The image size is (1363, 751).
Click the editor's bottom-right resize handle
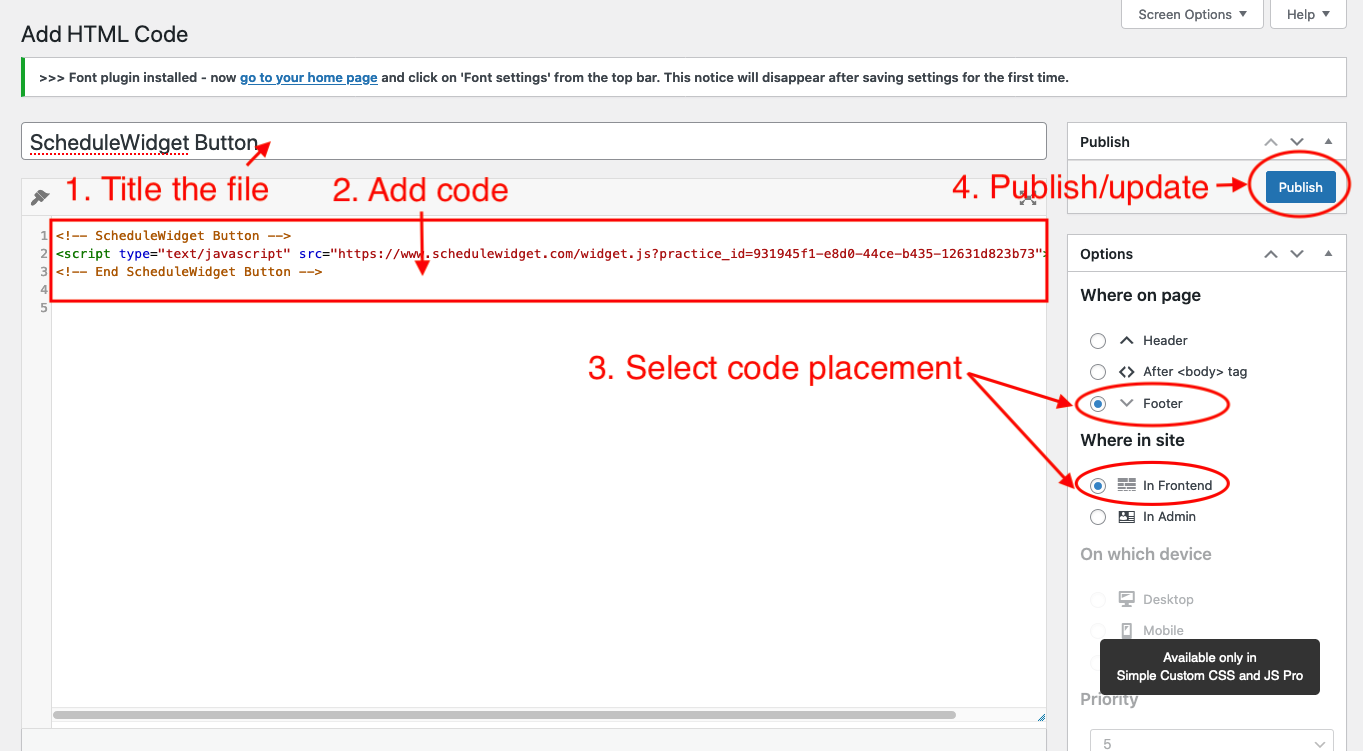1040,716
